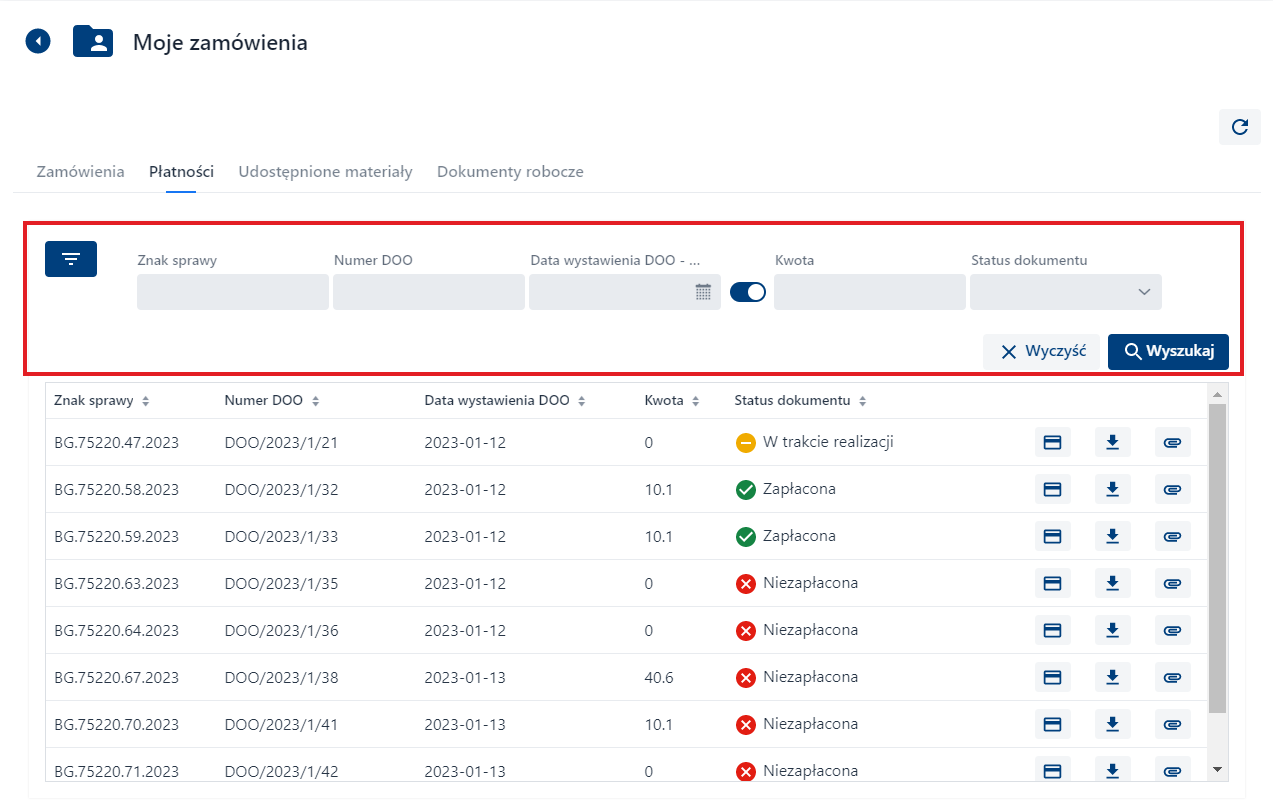This screenshot has height=801, width=1273.
Task: Open the Udostępnione materiały tab
Action: click(325, 172)
